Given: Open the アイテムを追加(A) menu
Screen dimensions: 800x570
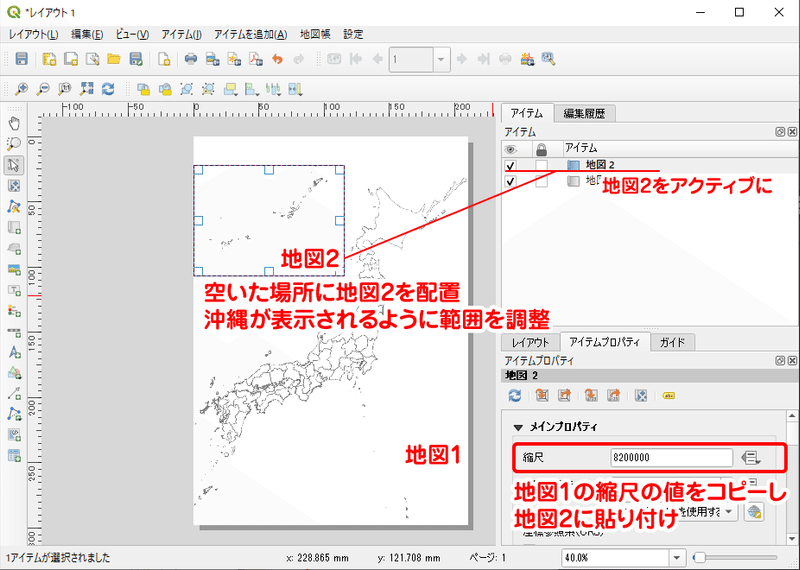Looking at the screenshot, I should click(251, 34).
